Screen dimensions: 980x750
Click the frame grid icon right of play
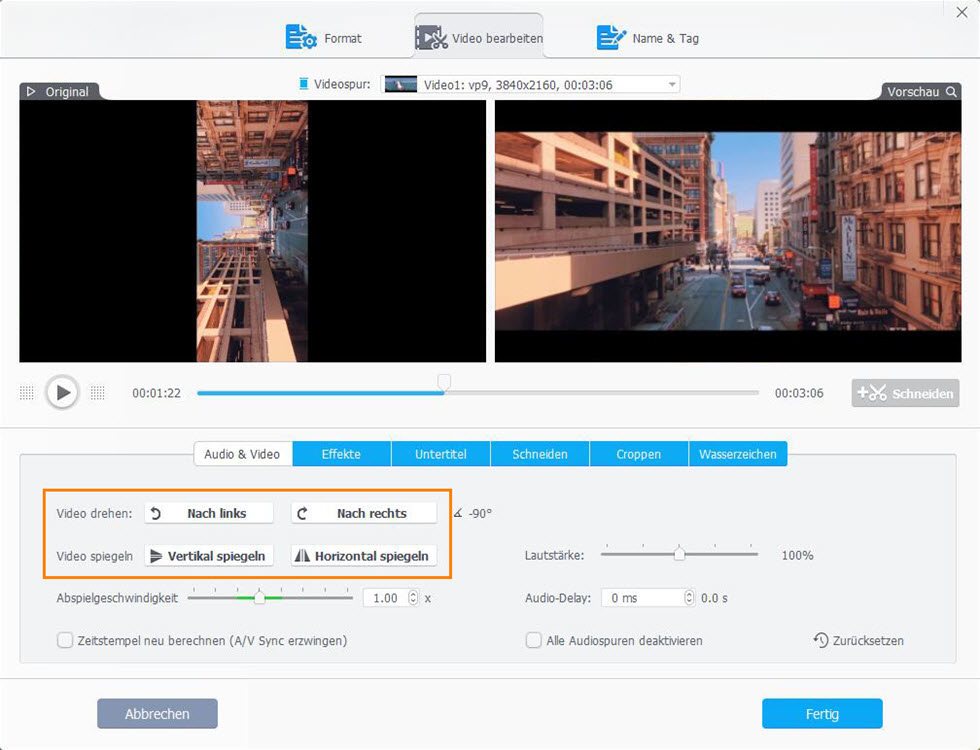point(97,393)
